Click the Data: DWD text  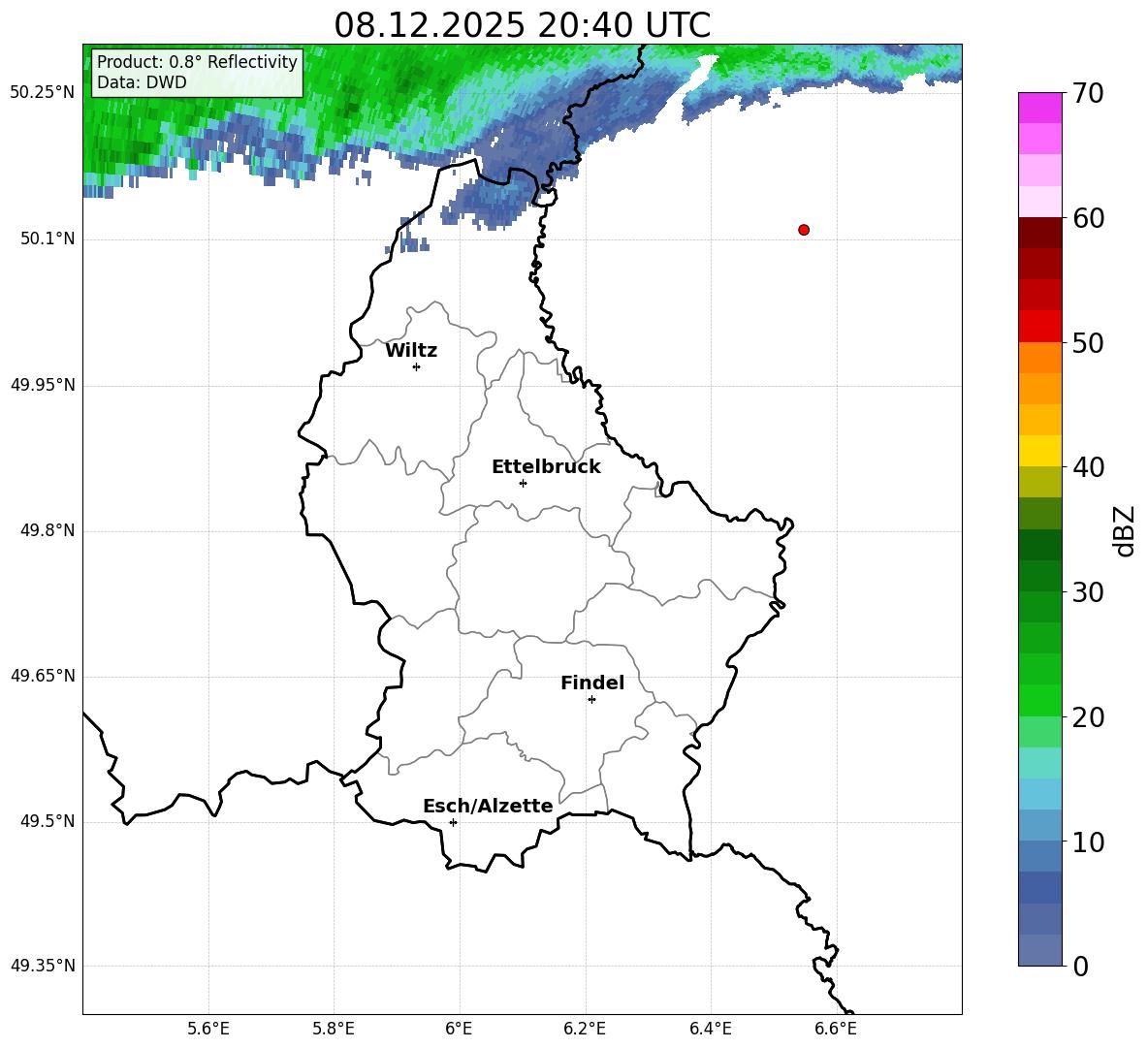click(142, 82)
